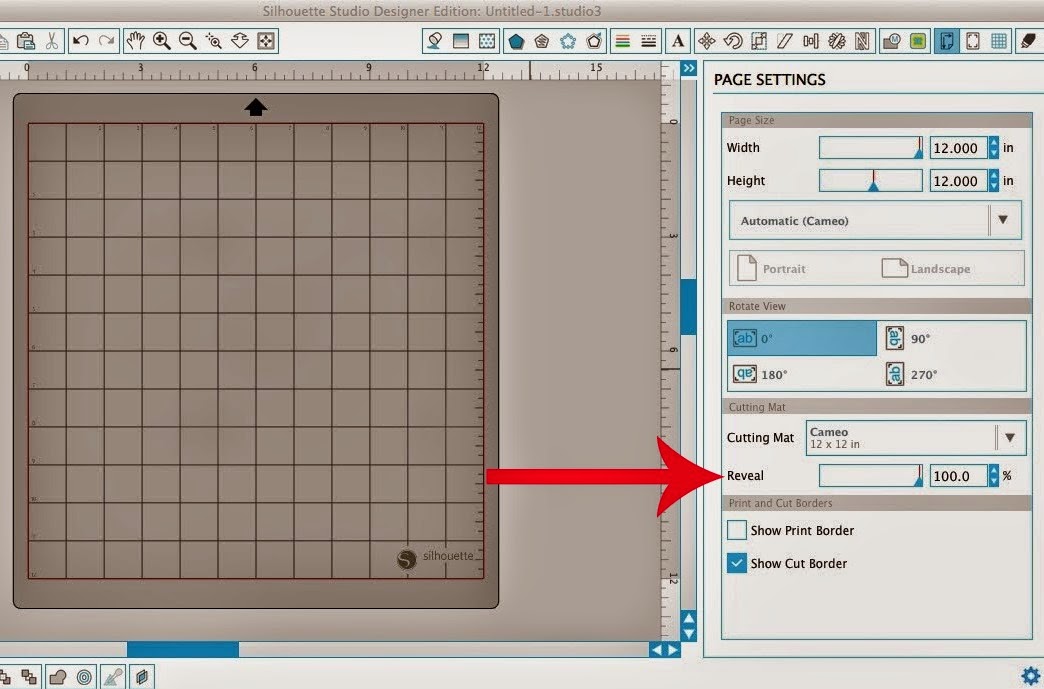
Task: Click the Paste clipboard icon
Action: (26, 41)
